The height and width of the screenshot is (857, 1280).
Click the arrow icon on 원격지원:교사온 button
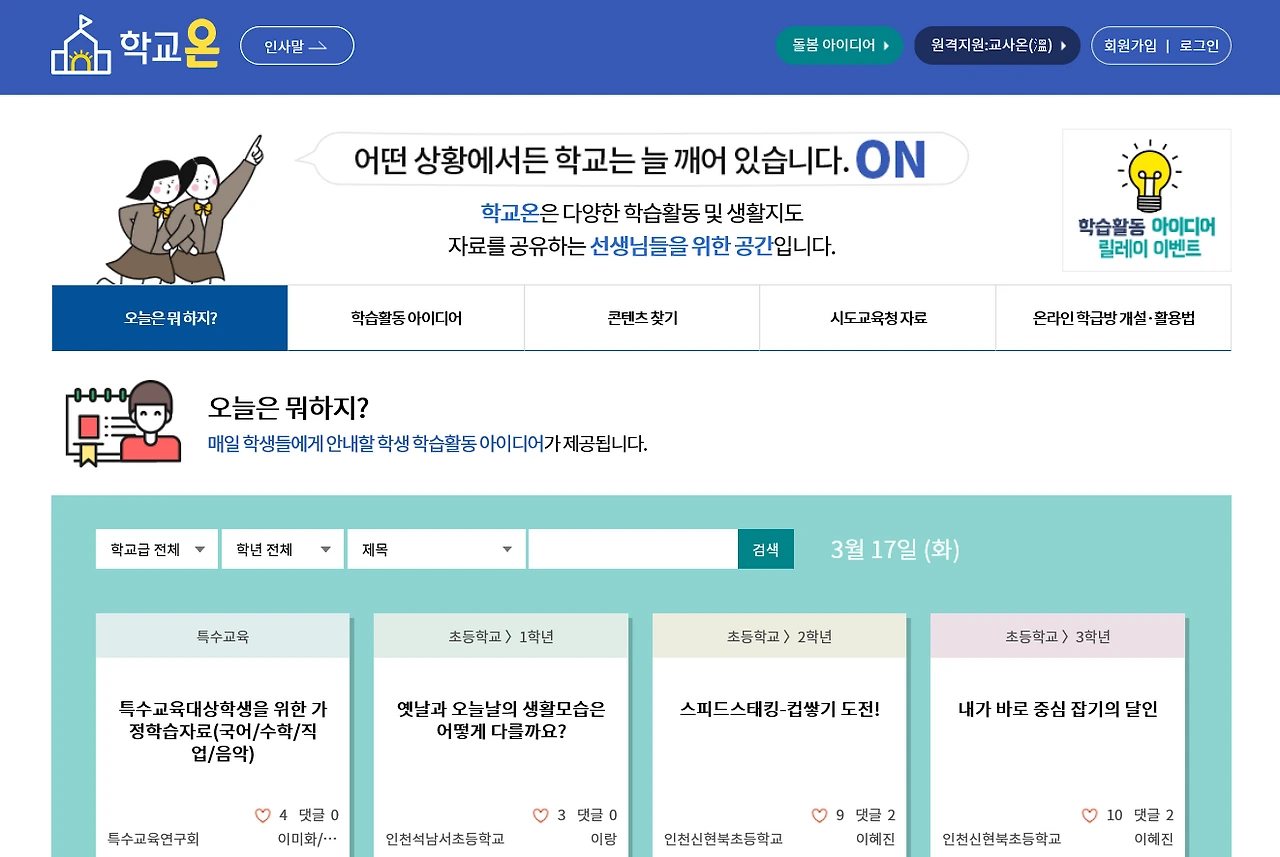pos(1064,45)
